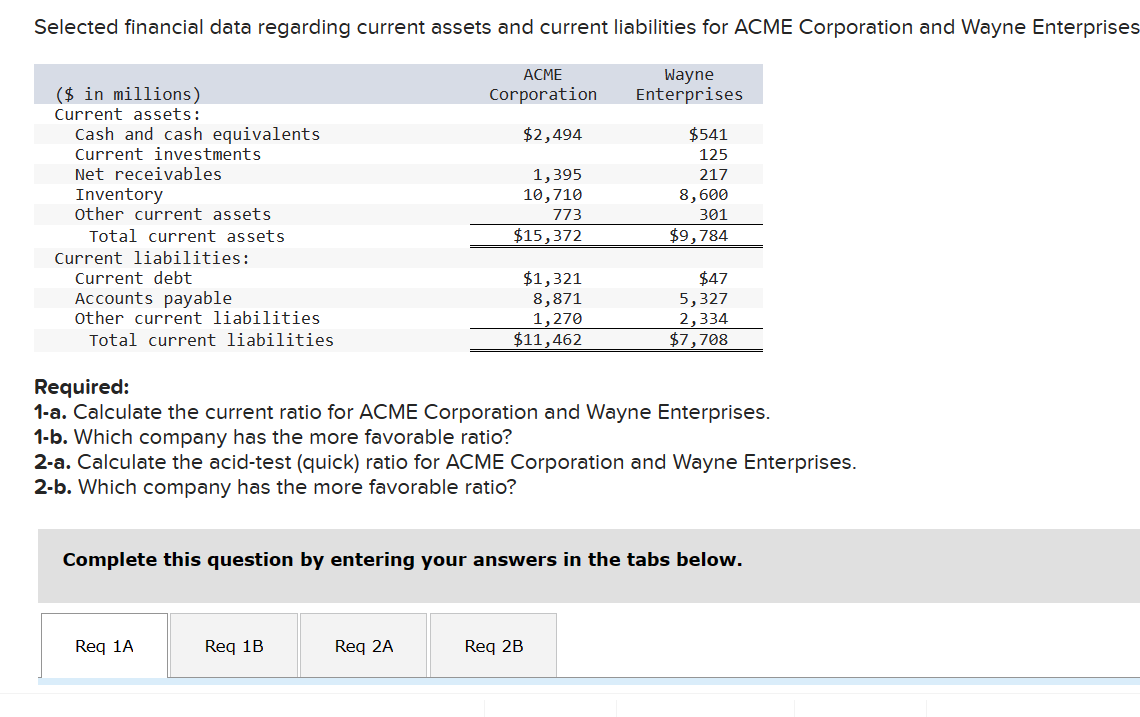Click the Accounts payable row label

click(152, 298)
